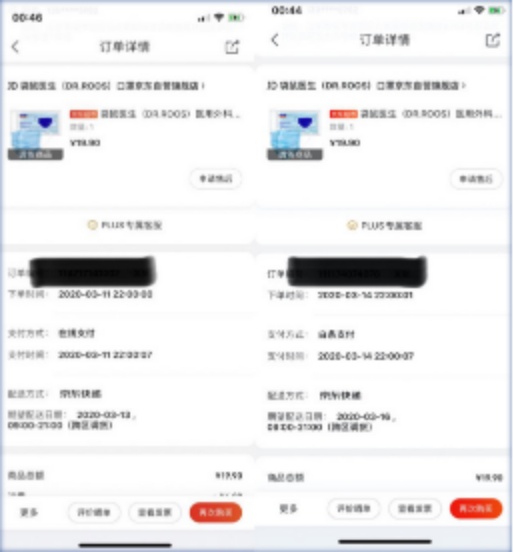The image size is (514, 552).
Task: Tap PLUS customer service icon on right
Action: [352, 225]
